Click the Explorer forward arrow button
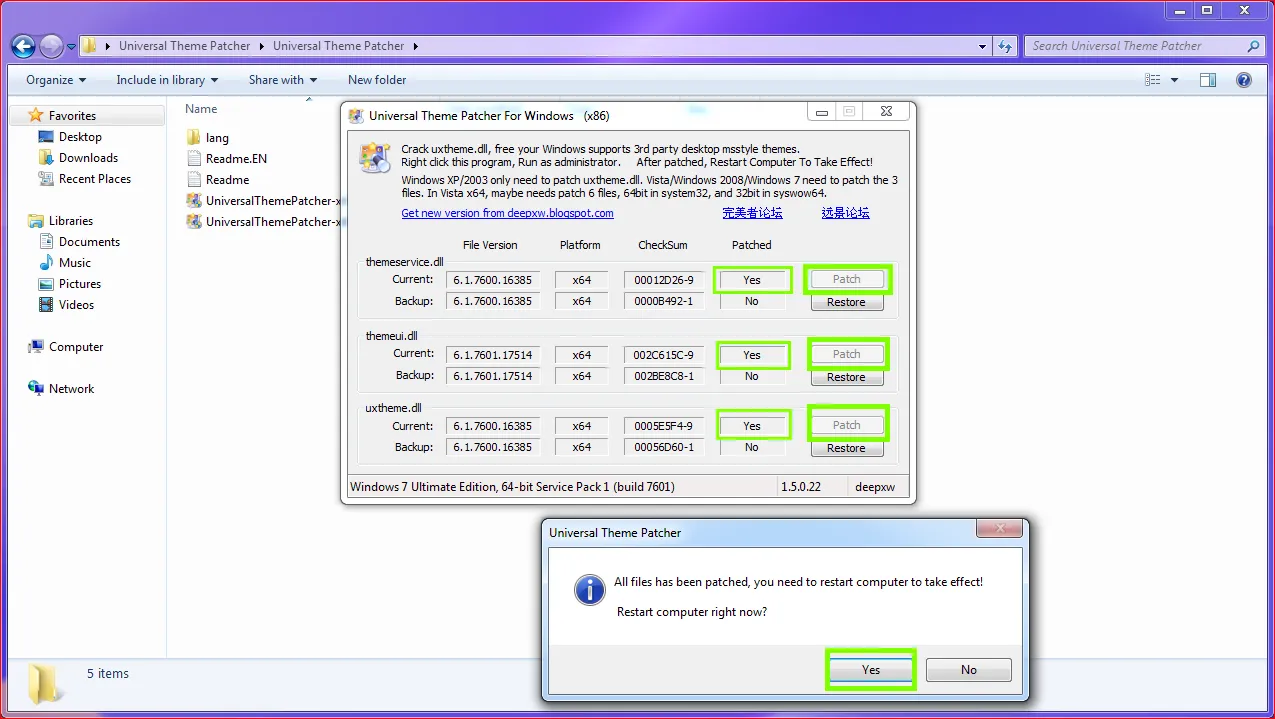This screenshot has width=1275, height=719. click(51, 46)
